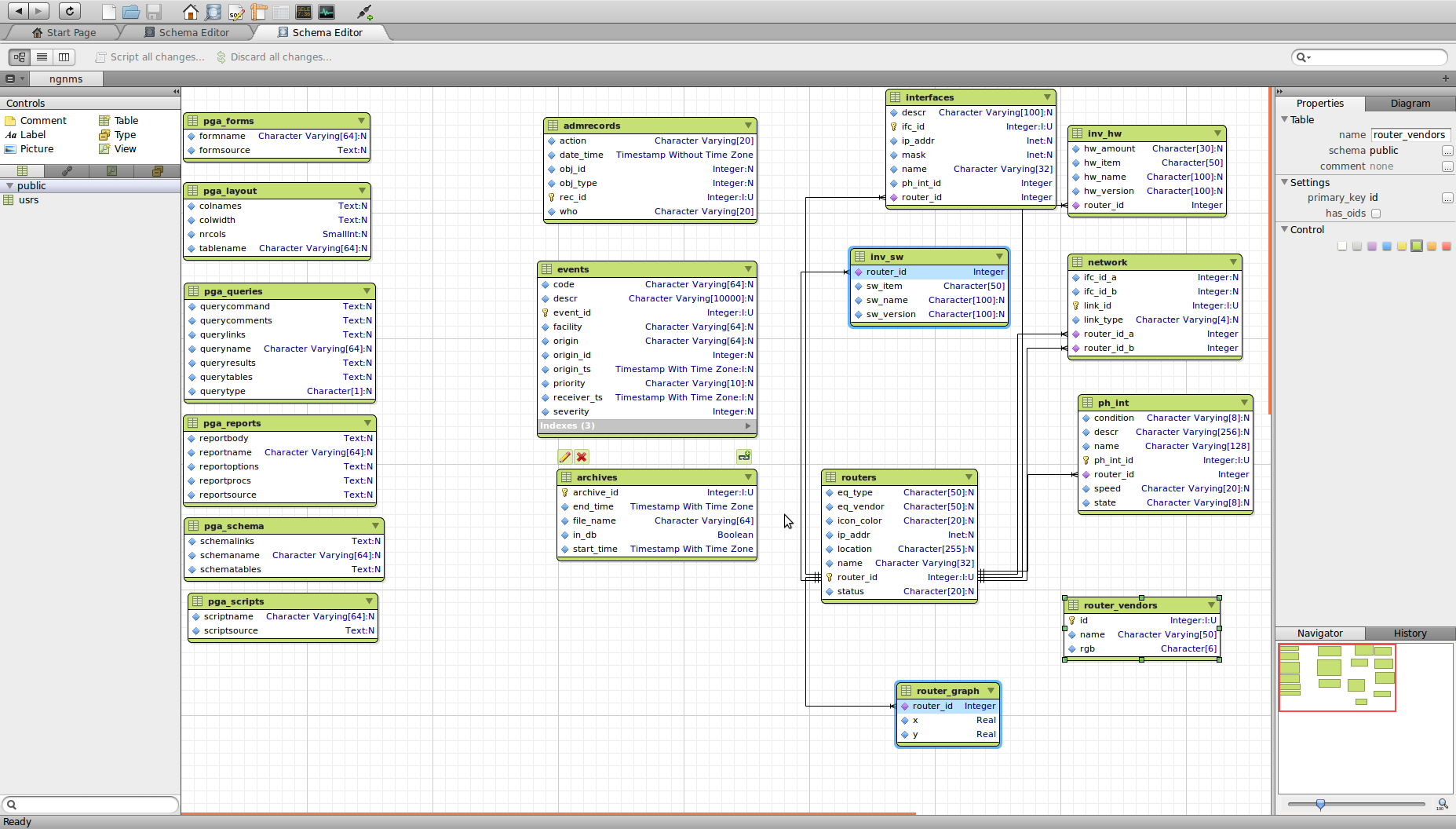Click the home icon in the main toolbar

190,12
